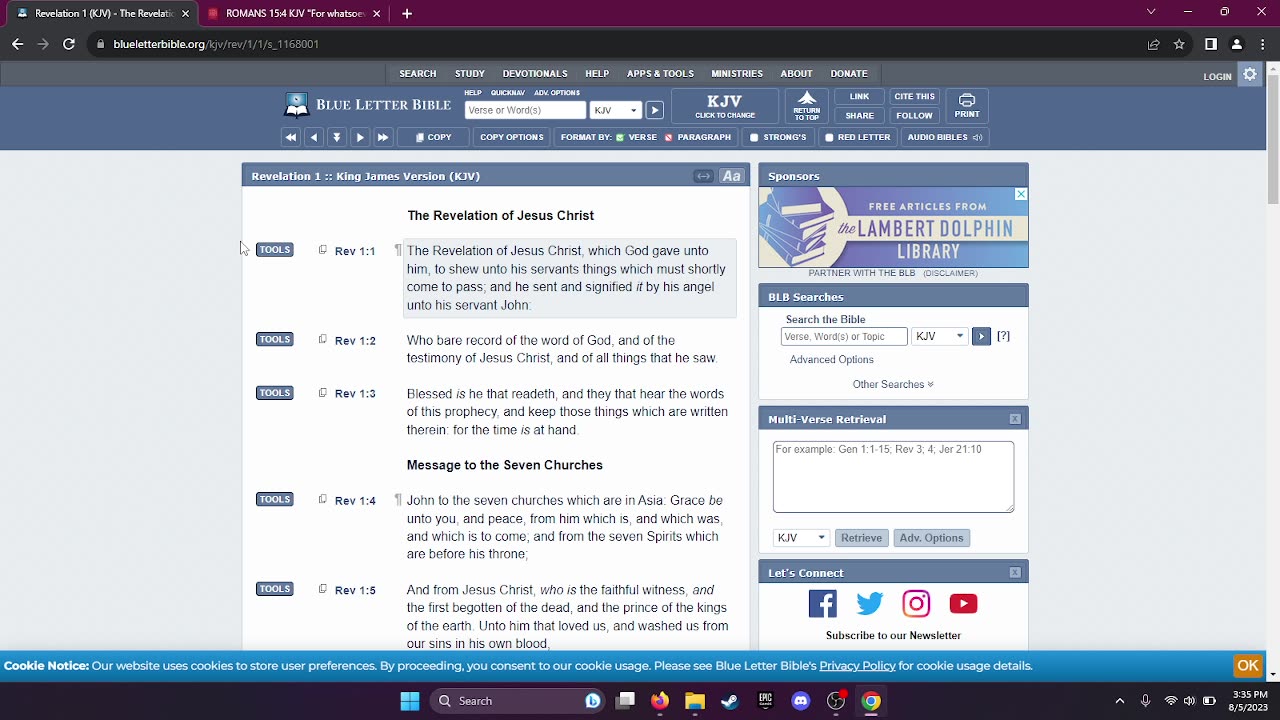Show hidden system tray icons

[x=1119, y=701]
